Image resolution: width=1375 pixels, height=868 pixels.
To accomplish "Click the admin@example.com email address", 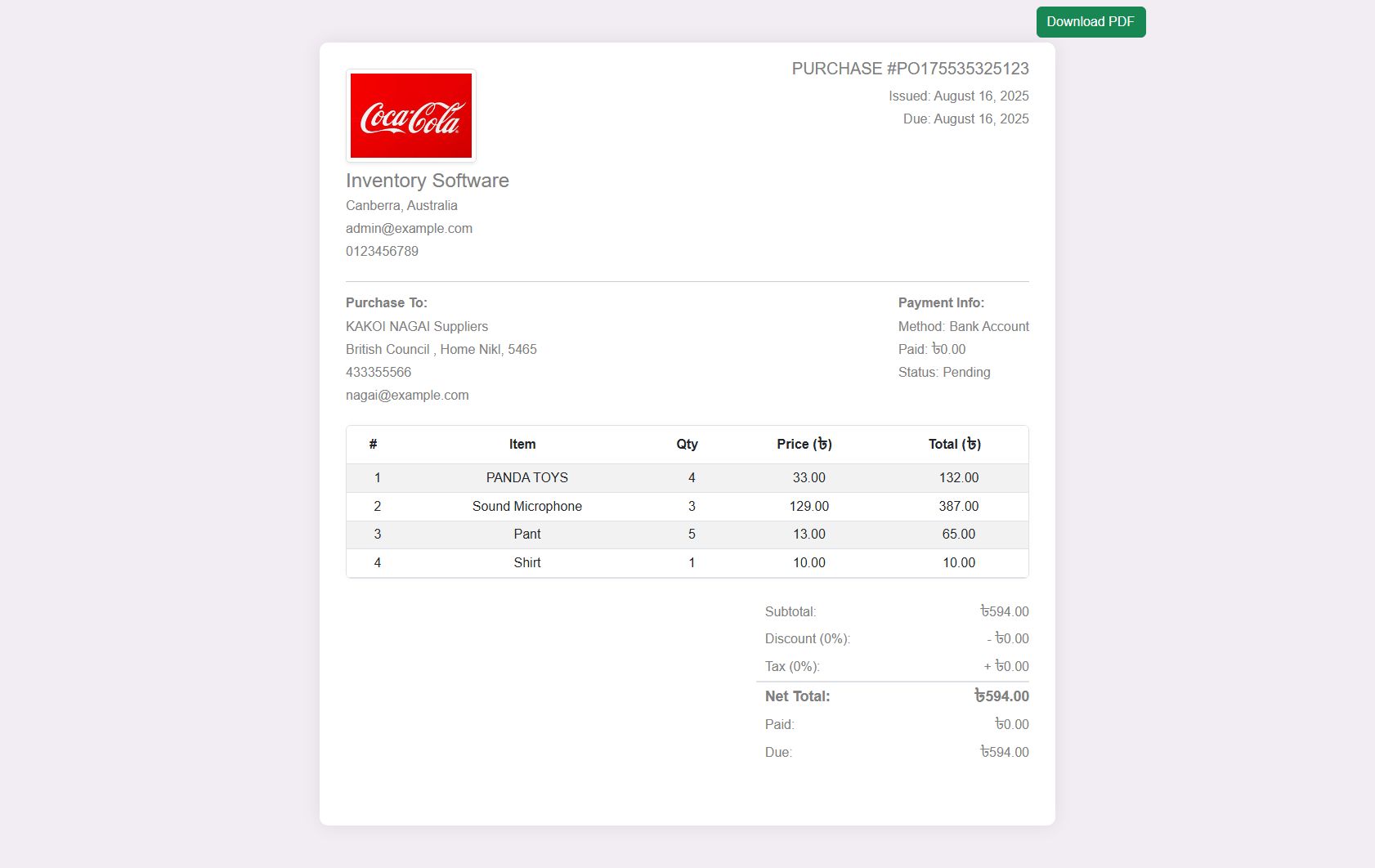I will (x=409, y=228).
